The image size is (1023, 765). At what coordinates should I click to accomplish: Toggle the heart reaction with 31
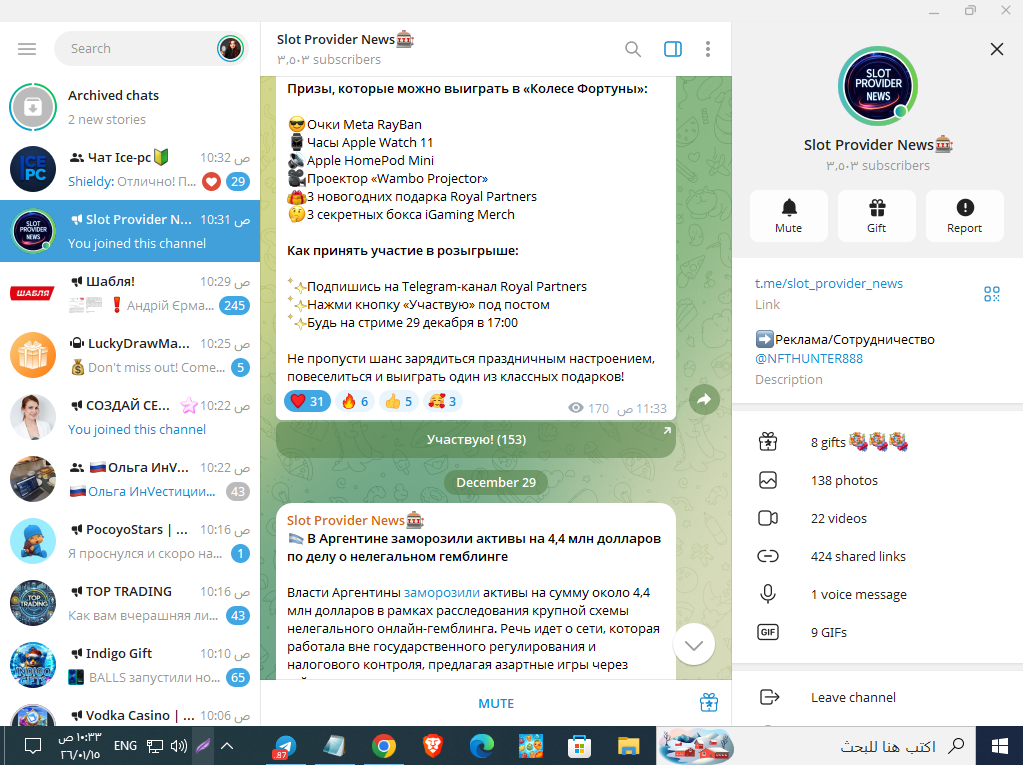(x=307, y=401)
